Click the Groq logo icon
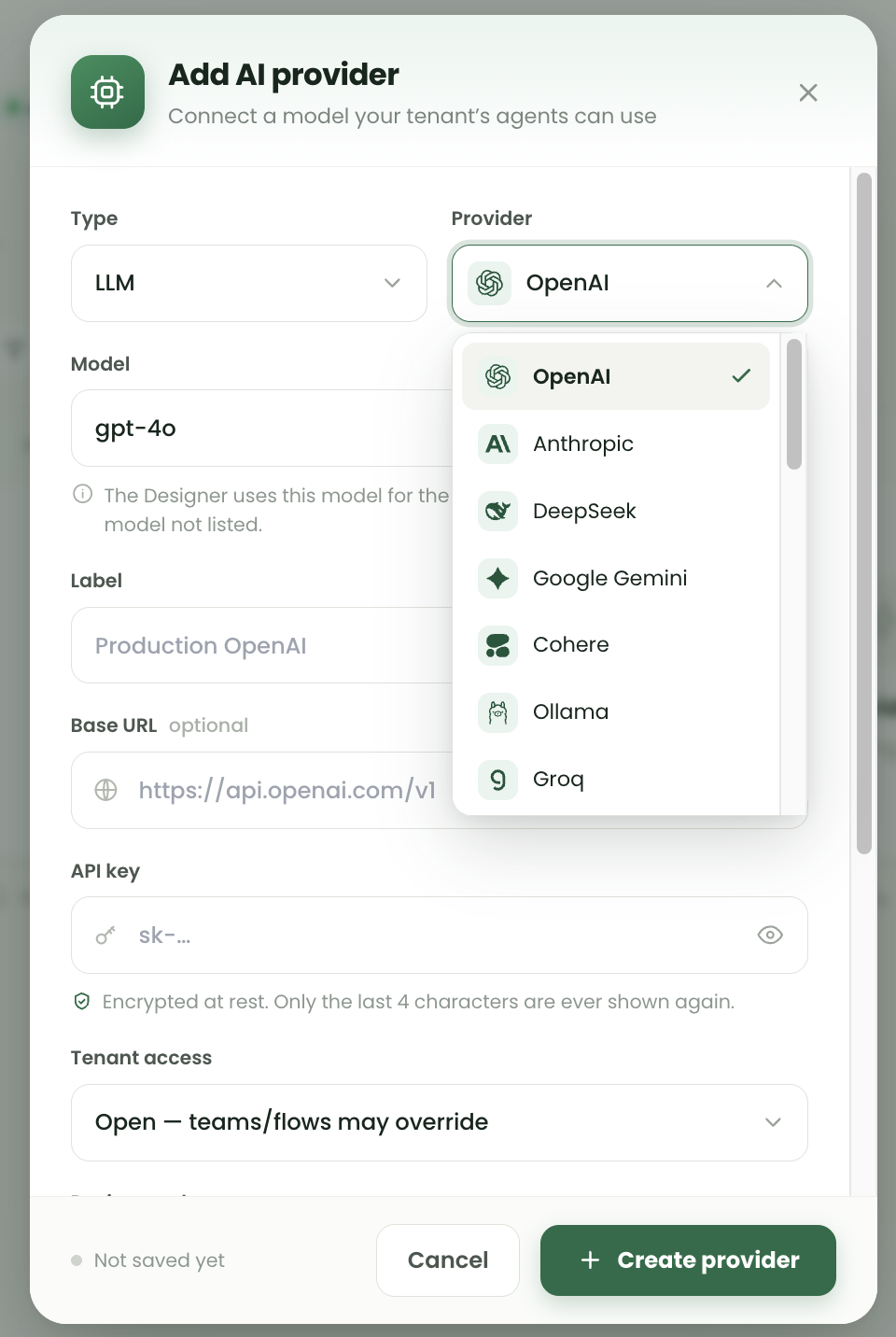 [x=497, y=779]
